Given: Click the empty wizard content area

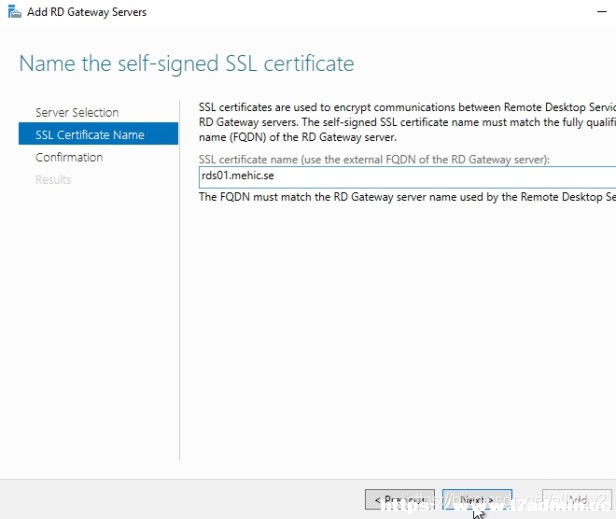Looking at the screenshot, I should pos(397,330).
